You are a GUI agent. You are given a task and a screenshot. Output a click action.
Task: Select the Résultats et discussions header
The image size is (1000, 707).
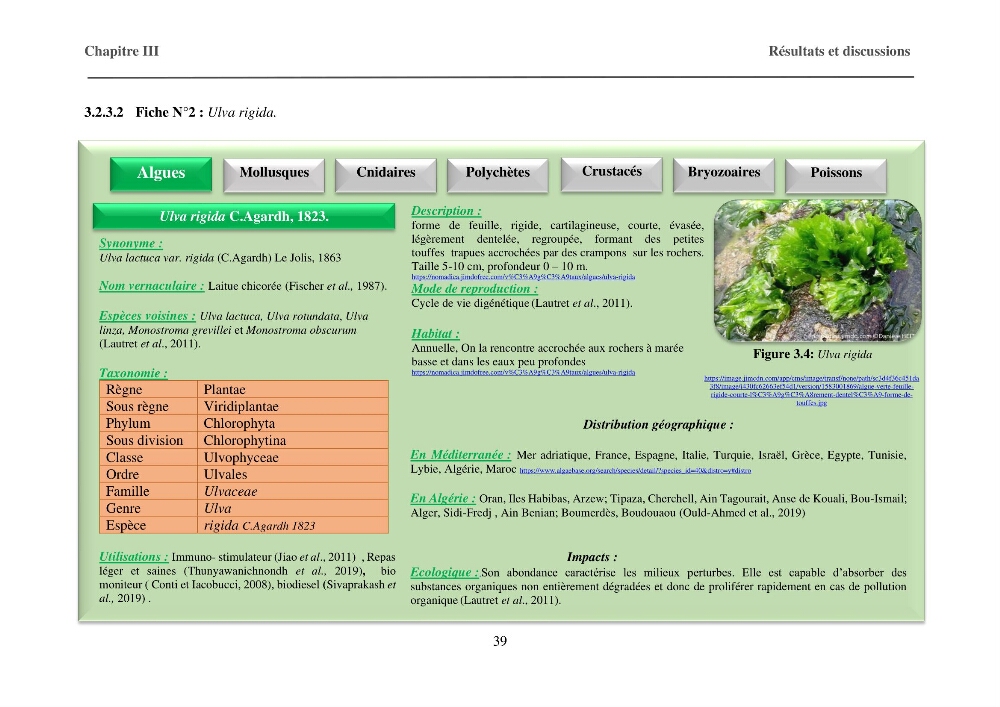[x=839, y=51]
